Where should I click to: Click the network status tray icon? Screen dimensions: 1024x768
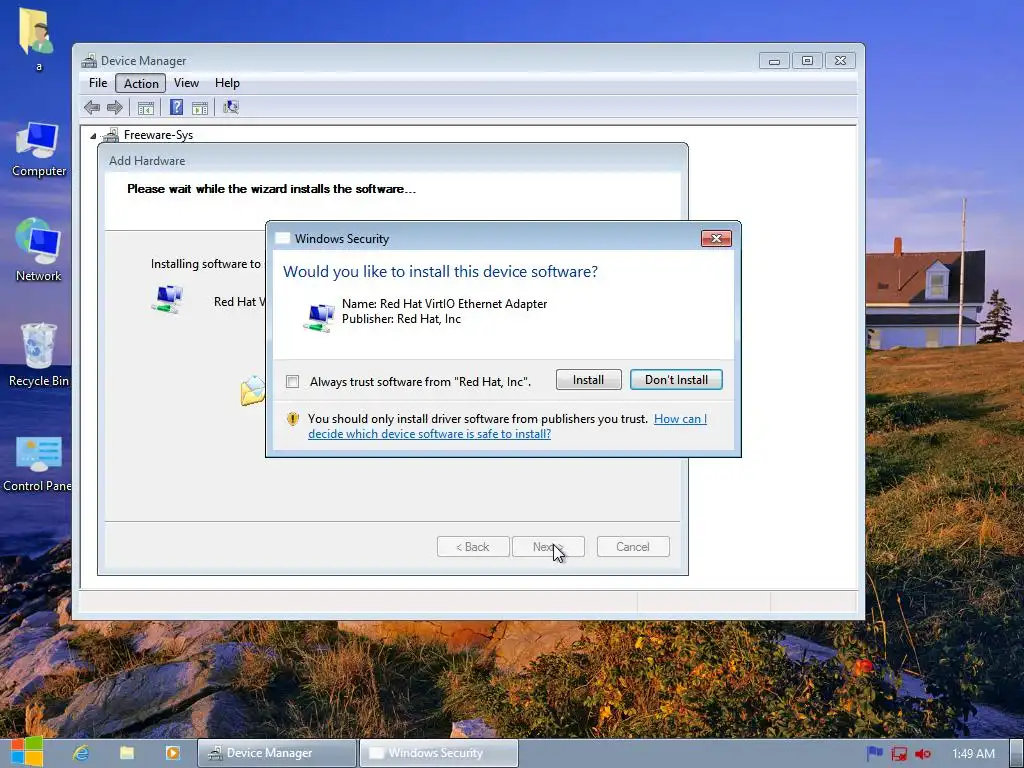tap(899, 754)
